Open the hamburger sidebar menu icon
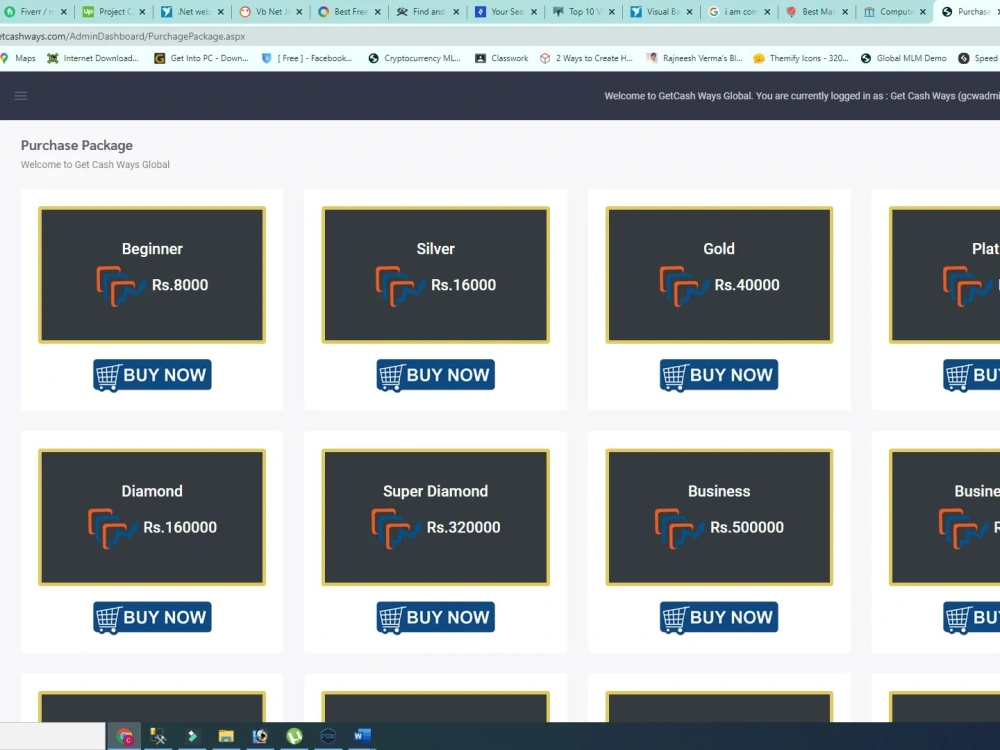The width and height of the screenshot is (1000, 750). click(20, 96)
